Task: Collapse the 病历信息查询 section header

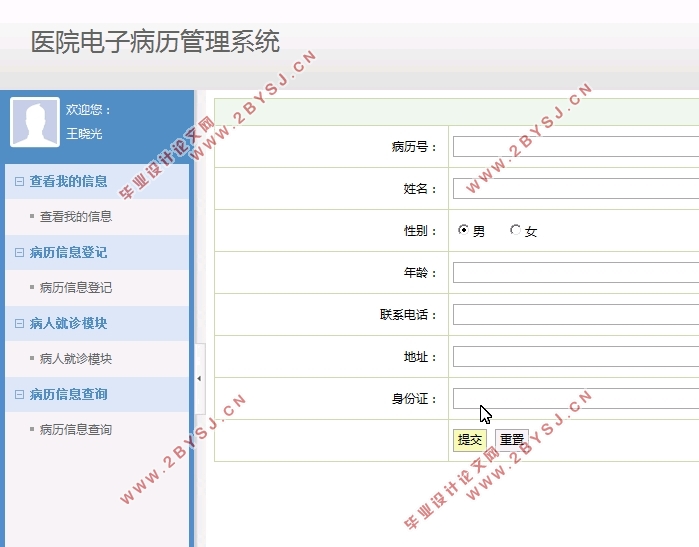Action: tap(97, 394)
